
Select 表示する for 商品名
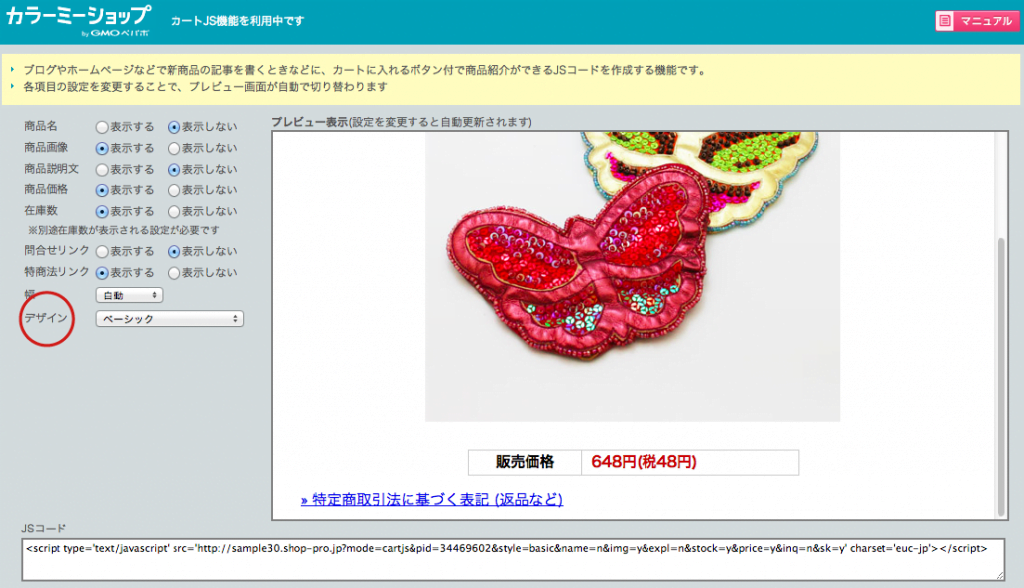[102, 127]
